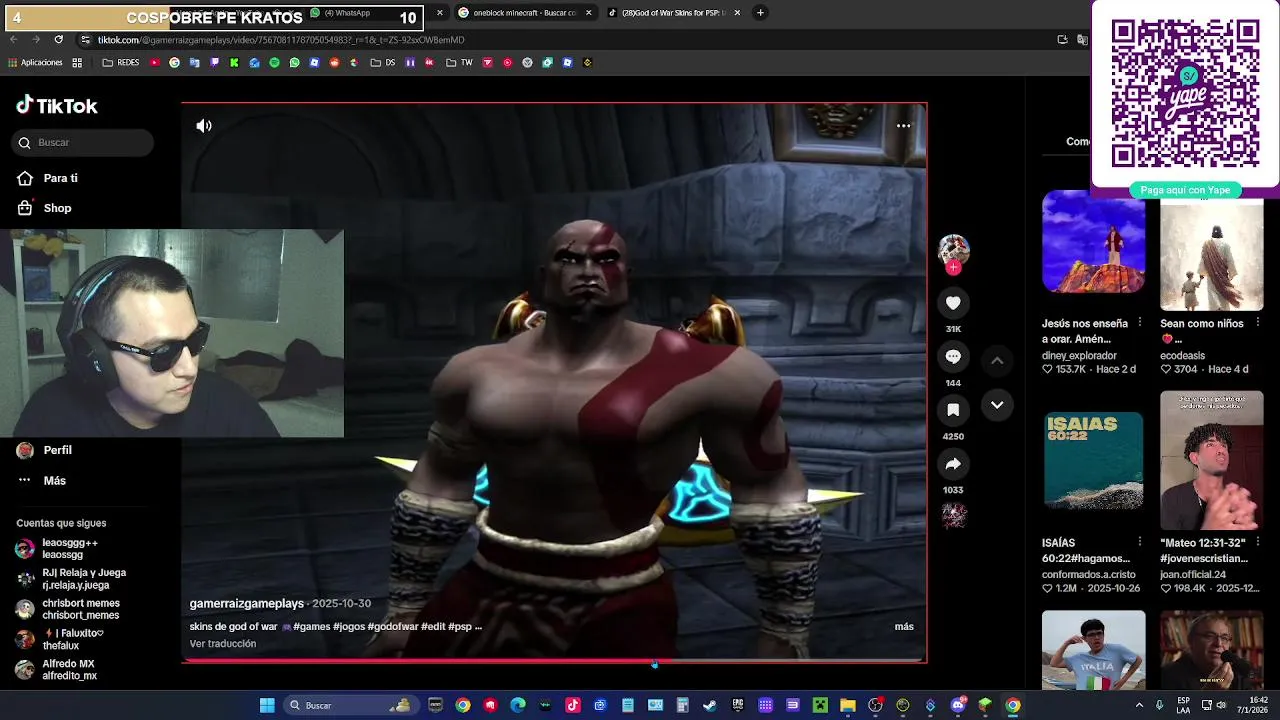This screenshot has width=1280, height=720.
Task: Open the Mateo 12:31-32 video thumbnail
Action: (1211, 460)
